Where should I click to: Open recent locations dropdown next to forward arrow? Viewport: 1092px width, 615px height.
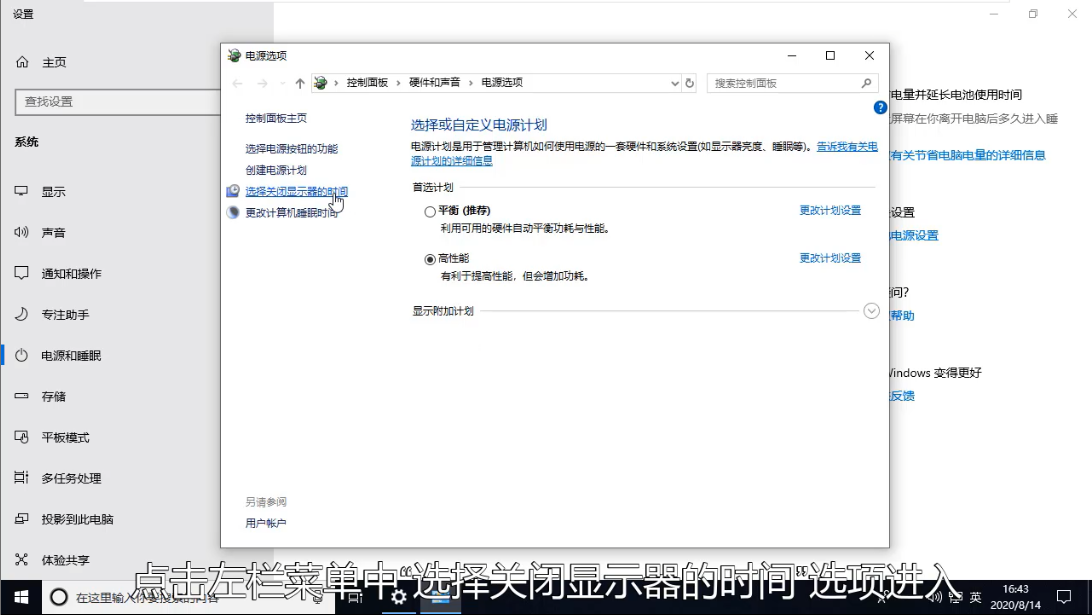(x=282, y=83)
